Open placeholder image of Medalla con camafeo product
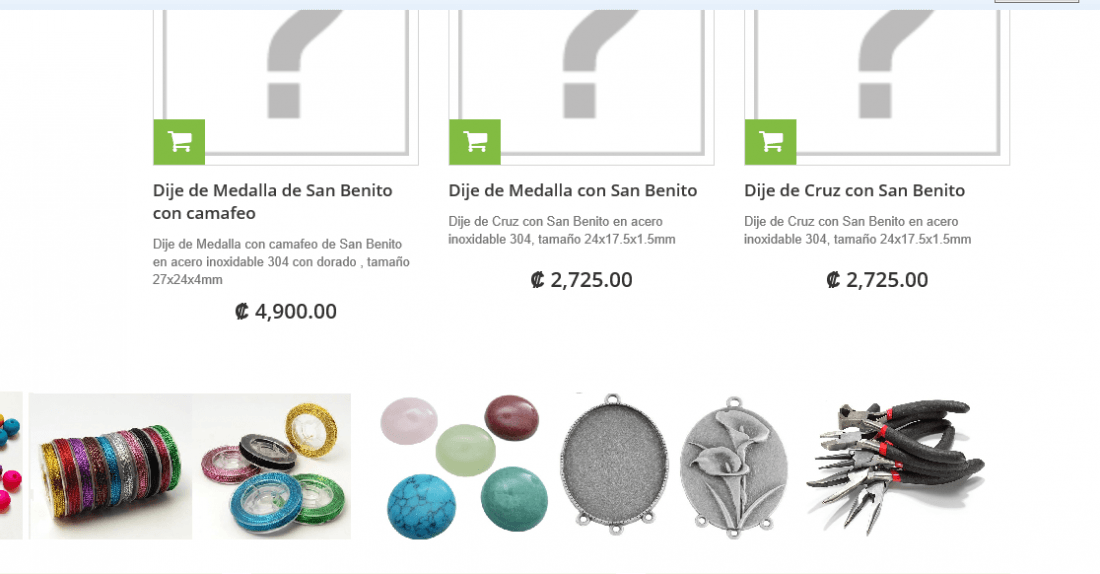This screenshot has height=574, width=1100. [286, 83]
